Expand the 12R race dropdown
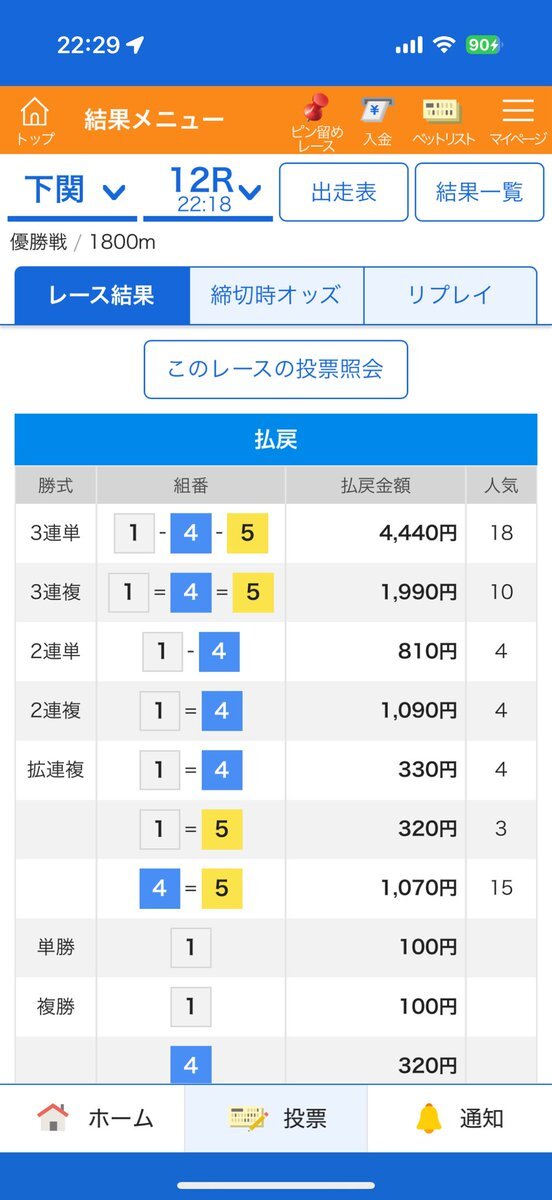This screenshot has height=1200, width=552. [208, 191]
